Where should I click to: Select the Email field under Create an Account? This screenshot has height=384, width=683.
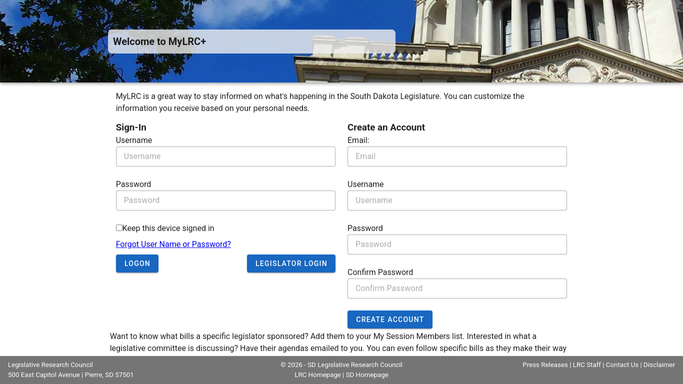[457, 156]
